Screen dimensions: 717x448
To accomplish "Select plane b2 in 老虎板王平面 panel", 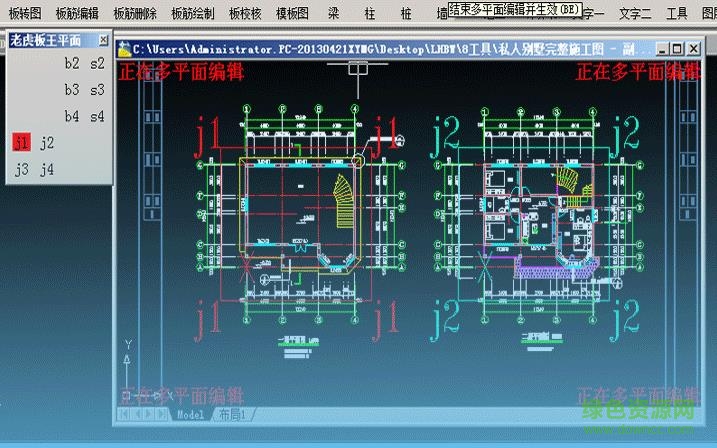I will point(72,63).
